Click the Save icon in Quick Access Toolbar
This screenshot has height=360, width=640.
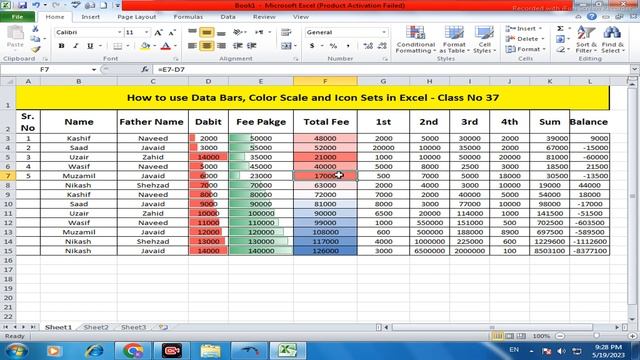(22, 5)
